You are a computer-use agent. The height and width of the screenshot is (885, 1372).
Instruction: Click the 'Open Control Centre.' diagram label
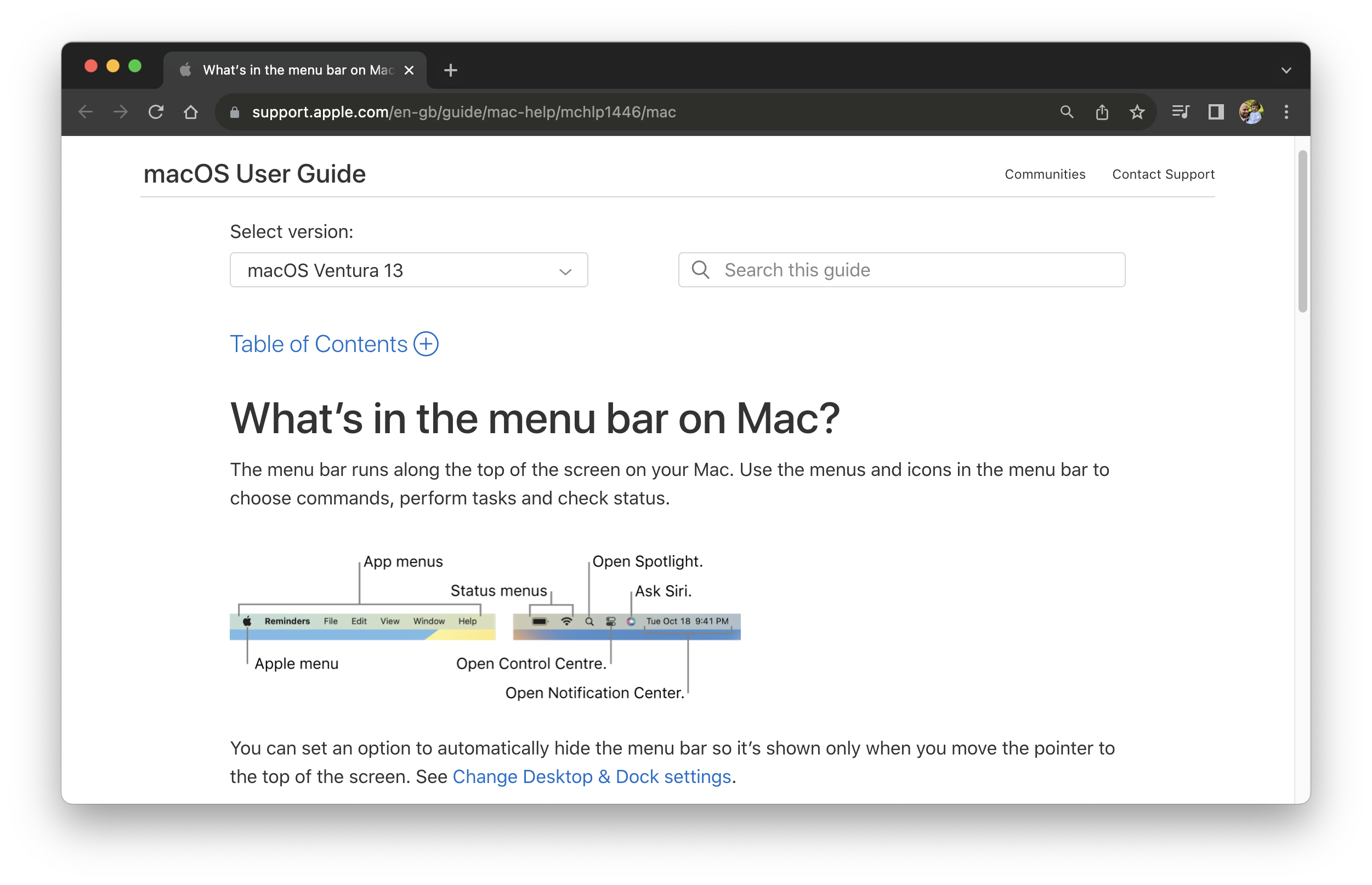(531, 663)
